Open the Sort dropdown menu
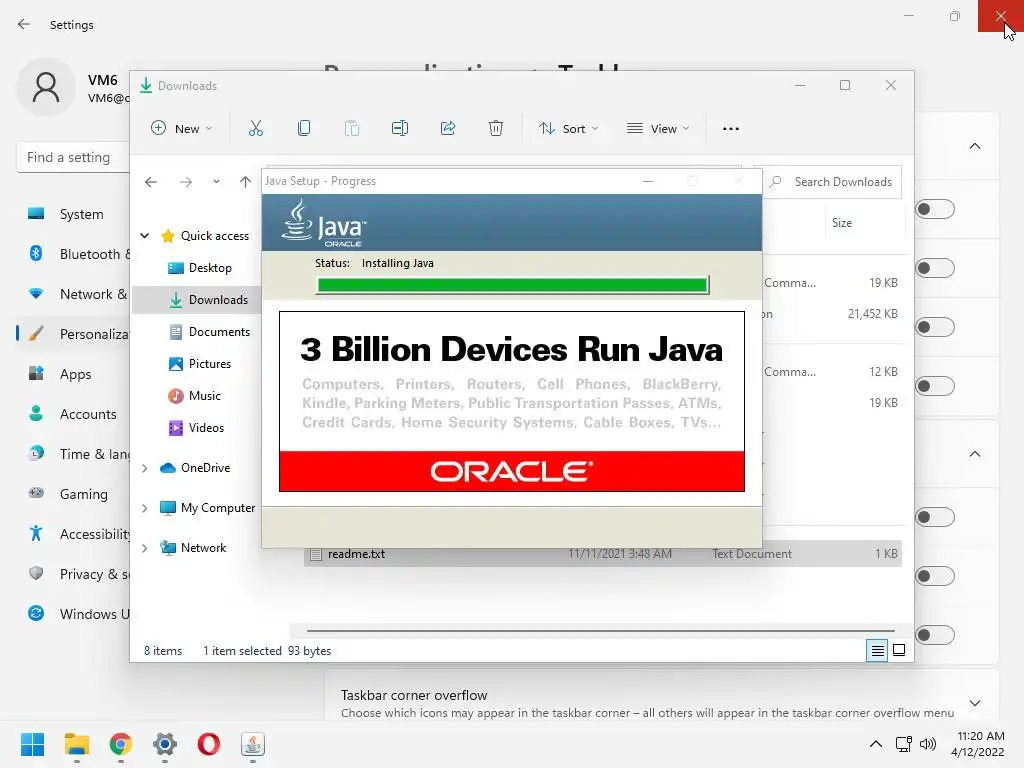 click(568, 129)
